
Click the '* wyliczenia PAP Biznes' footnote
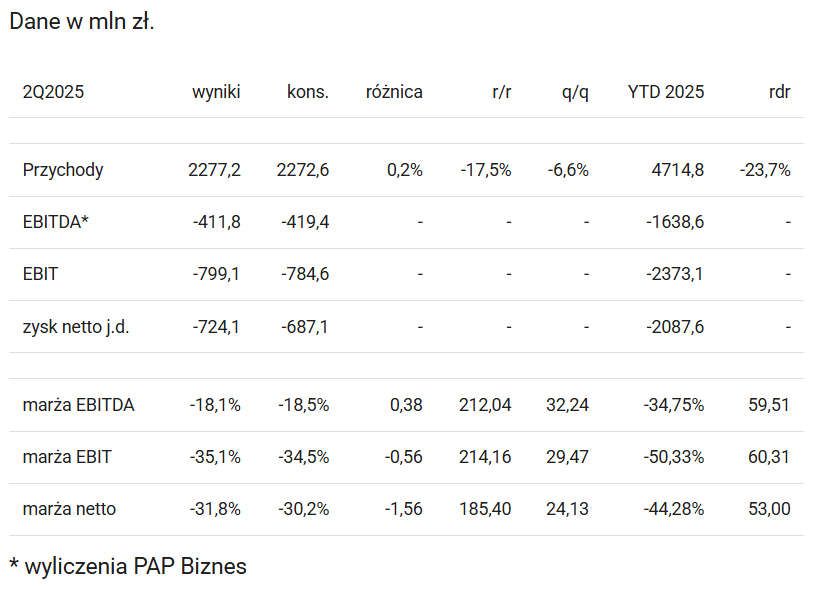[128, 566]
